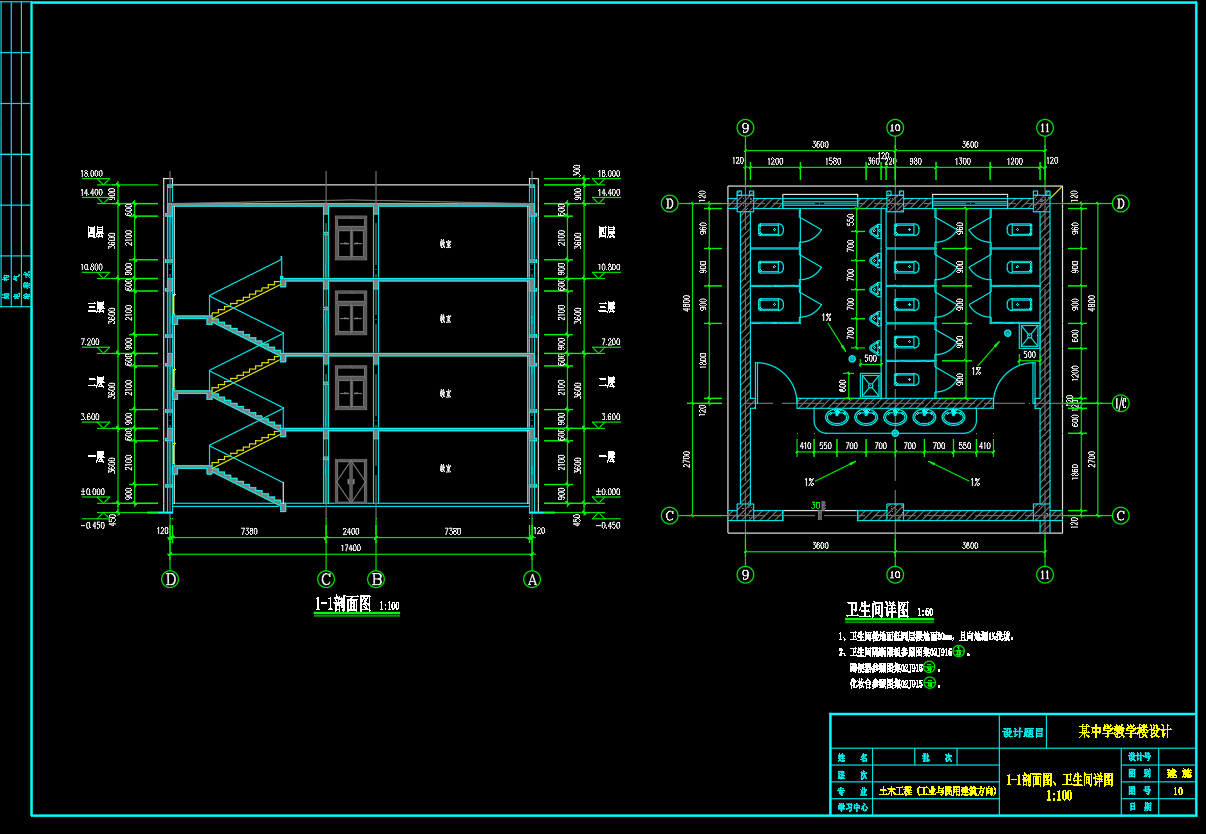Click the 18.000 elevation mark at top left
1206x834 pixels.
pos(92,174)
